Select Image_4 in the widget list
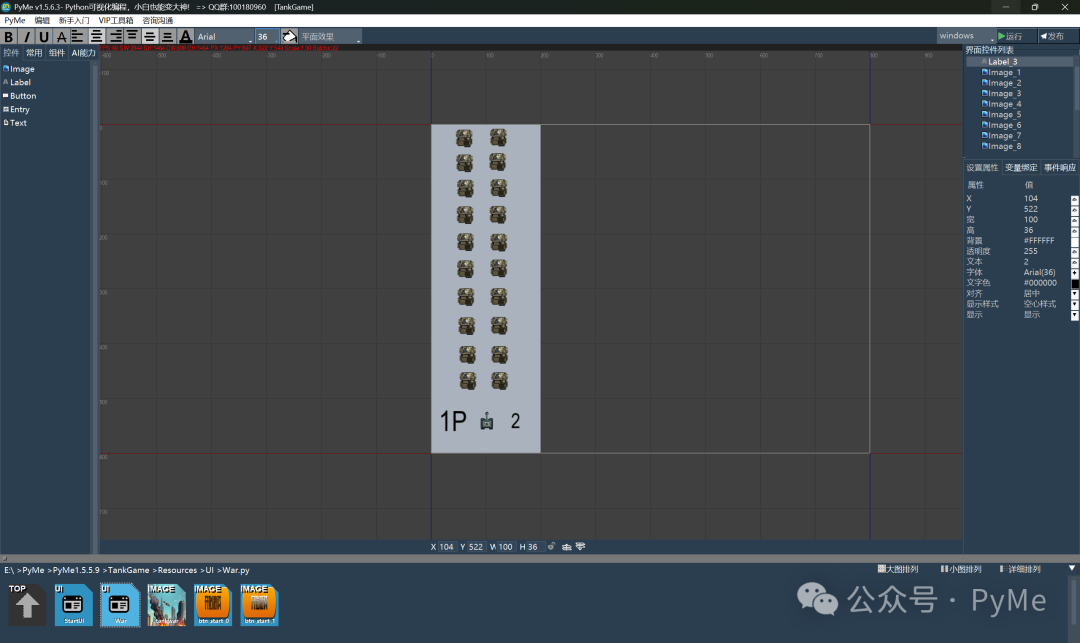 (1001, 104)
